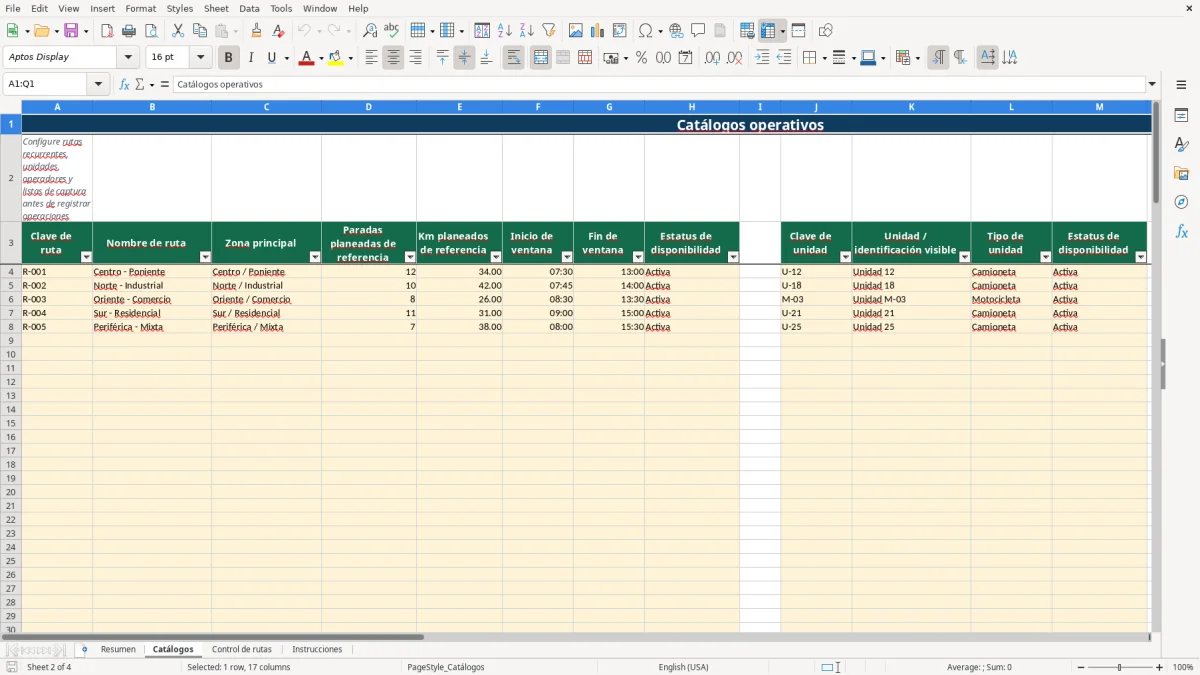This screenshot has width=1200, height=675.
Task: Open filter dropdown for Zona principal
Action: pyautogui.click(x=315, y=257)
